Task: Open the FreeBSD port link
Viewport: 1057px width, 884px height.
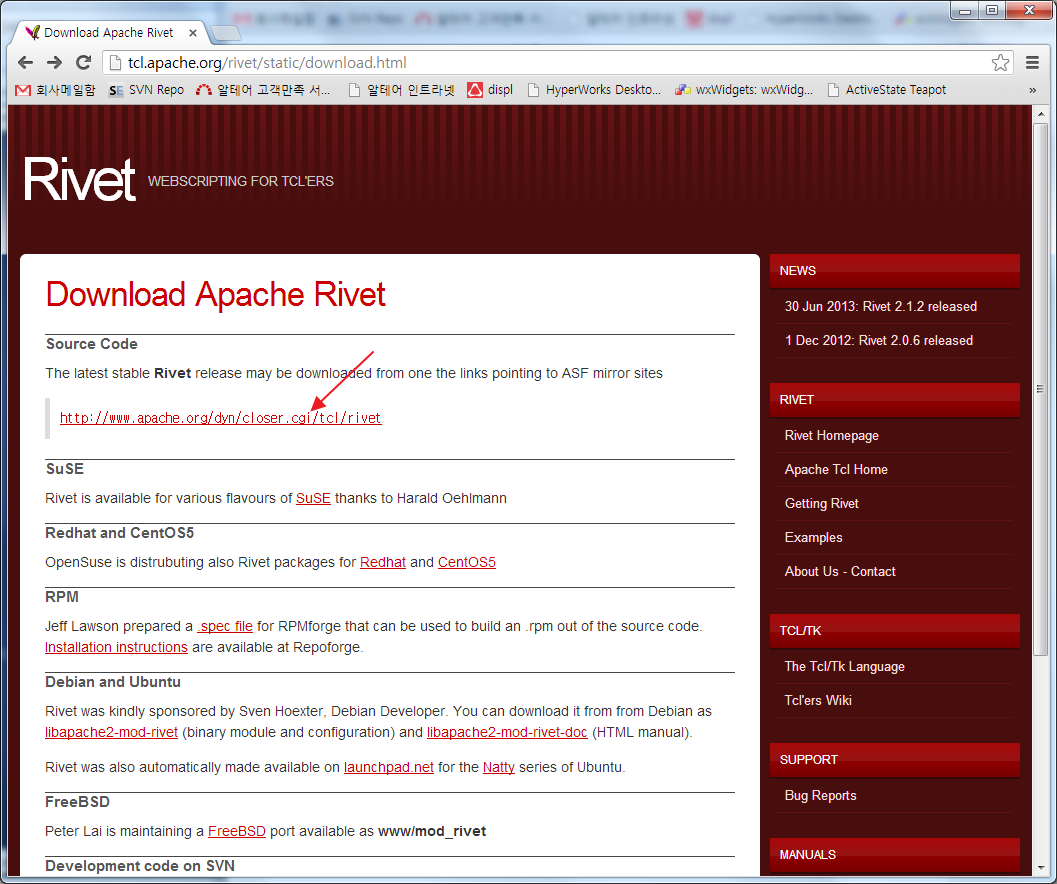Action: click(x=237, y=831)
